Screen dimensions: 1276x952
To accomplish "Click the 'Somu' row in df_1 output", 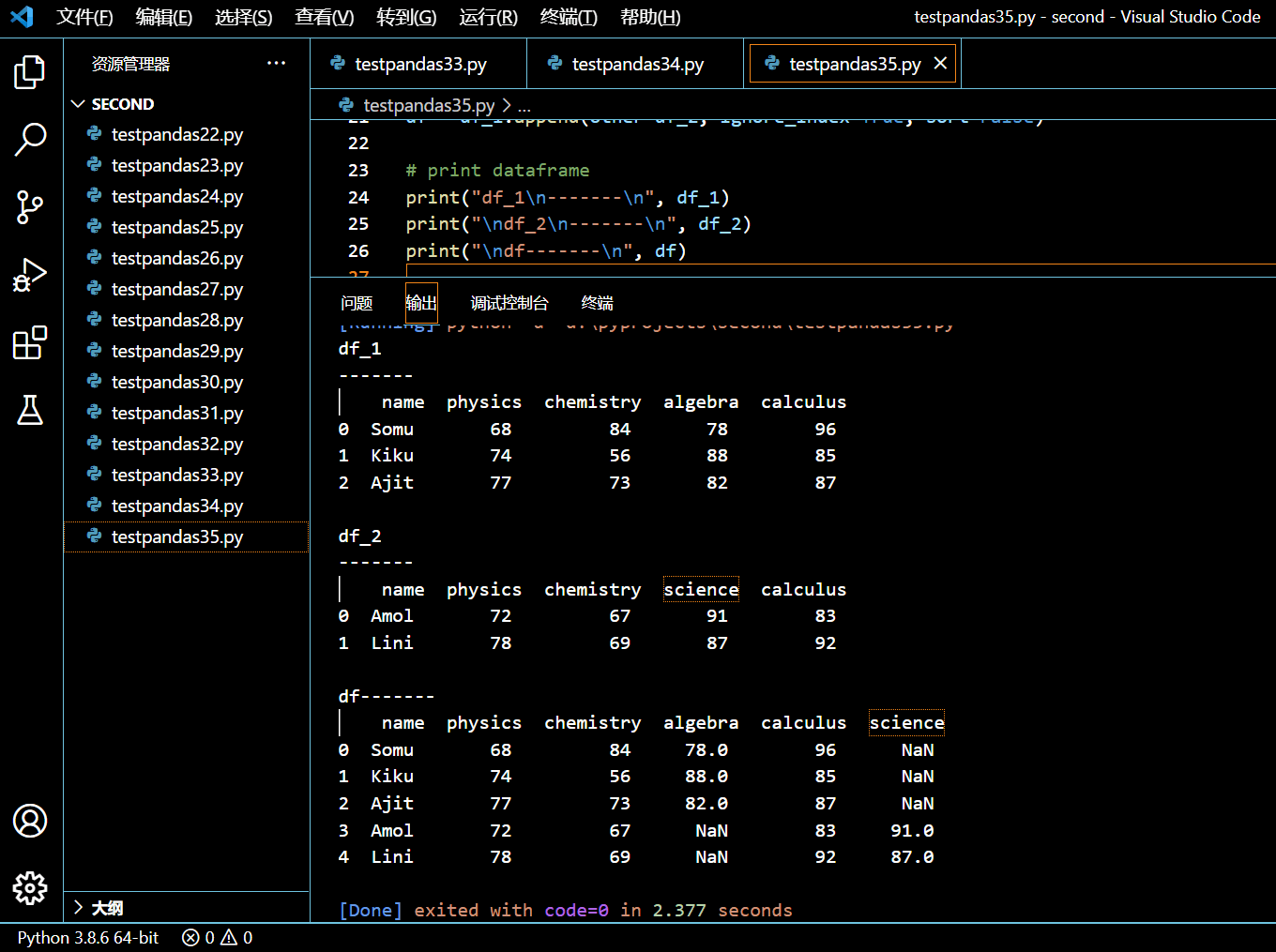I will pos(587,429).
